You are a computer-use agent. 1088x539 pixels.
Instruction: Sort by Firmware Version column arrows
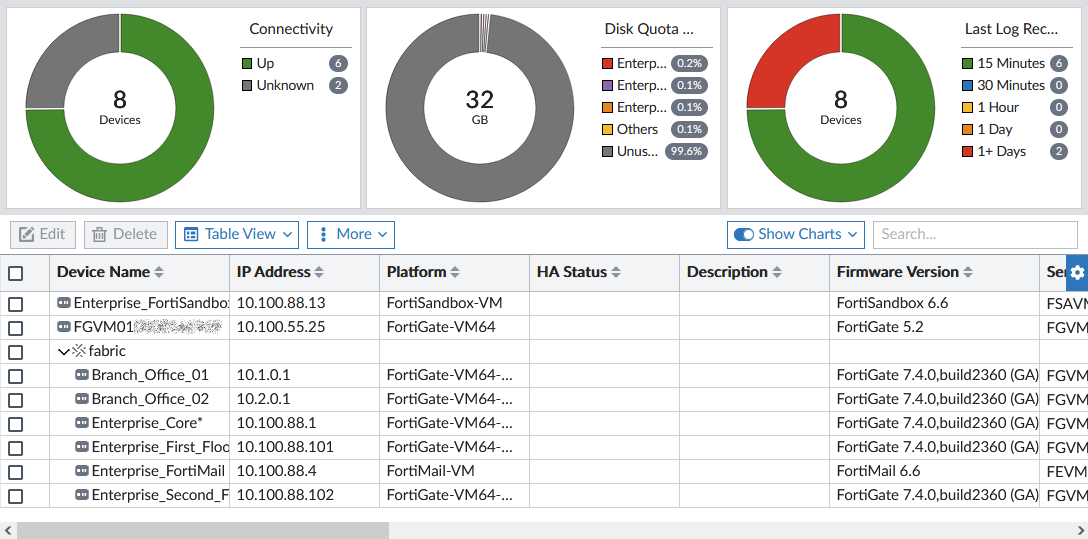click(x=968, y=273)
